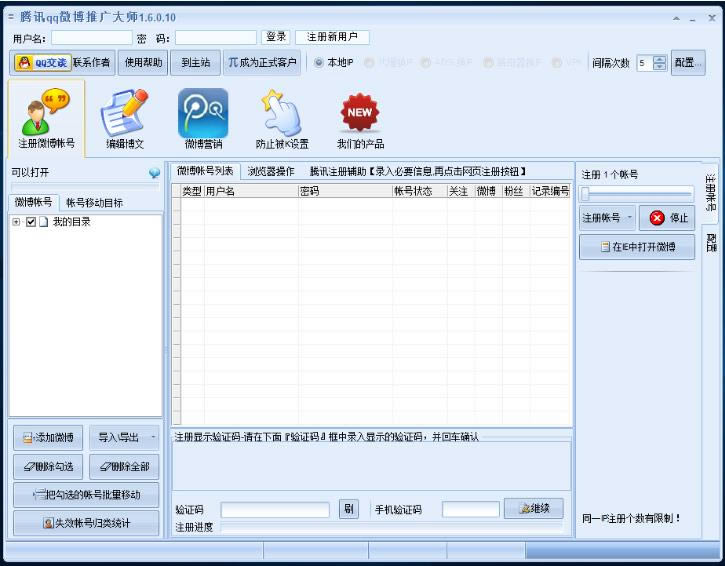
Task: Click the 验证码 captcha input field
Action: coord(275,510)
